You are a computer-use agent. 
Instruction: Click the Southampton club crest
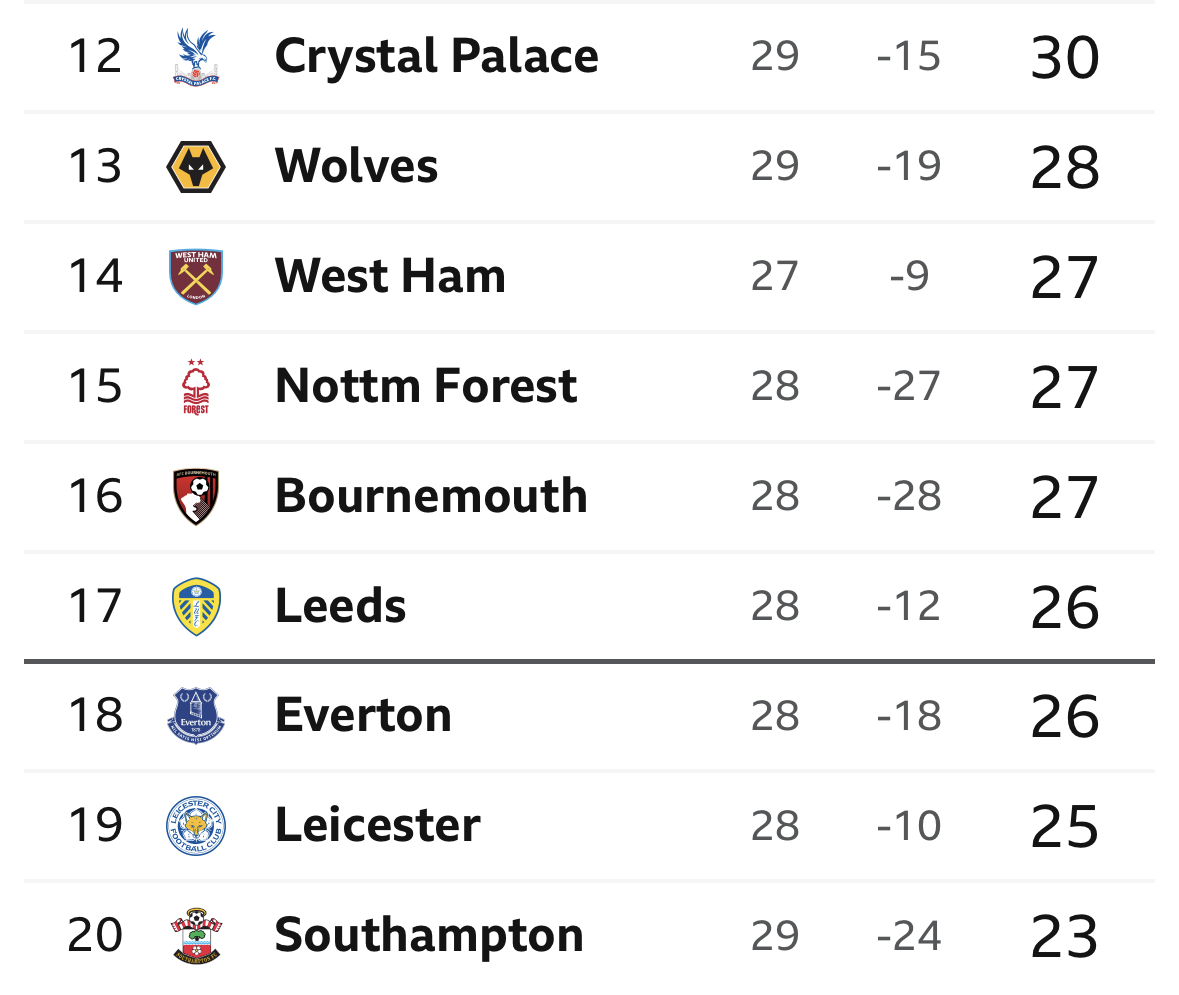195,936
